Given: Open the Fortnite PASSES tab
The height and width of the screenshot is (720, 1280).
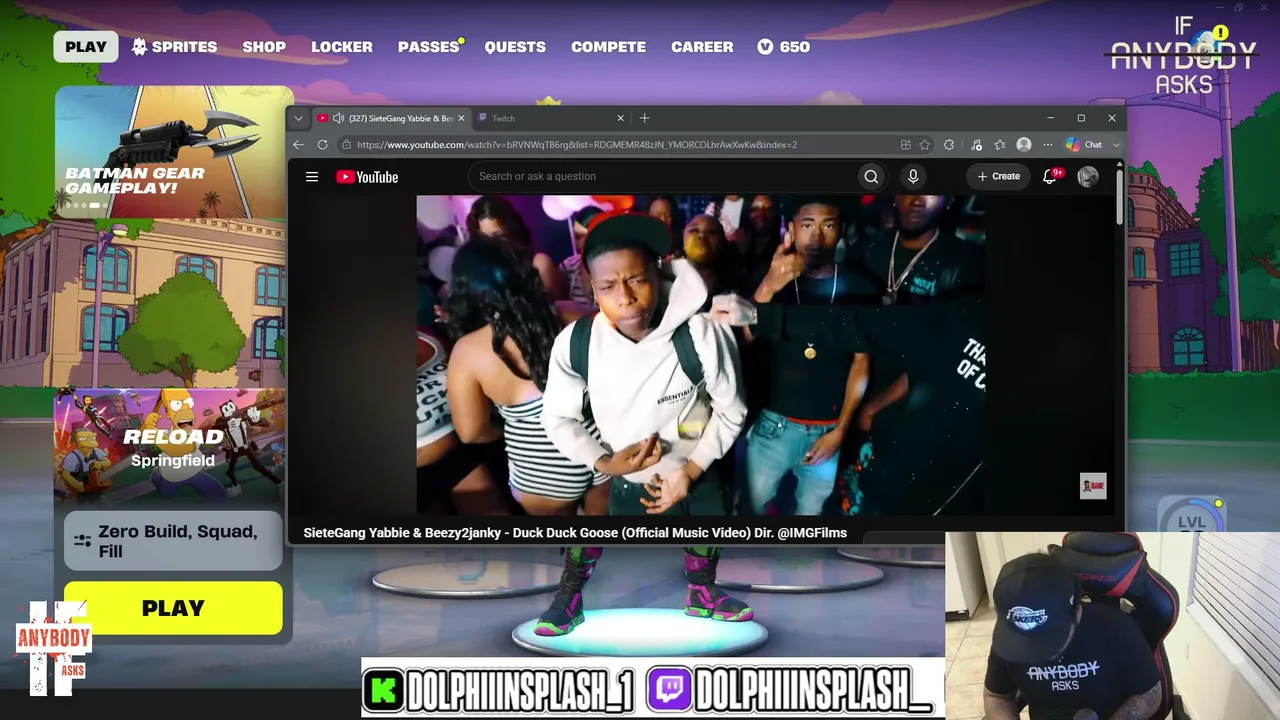Looking at the screenshot, I should (x=429, y=47).
